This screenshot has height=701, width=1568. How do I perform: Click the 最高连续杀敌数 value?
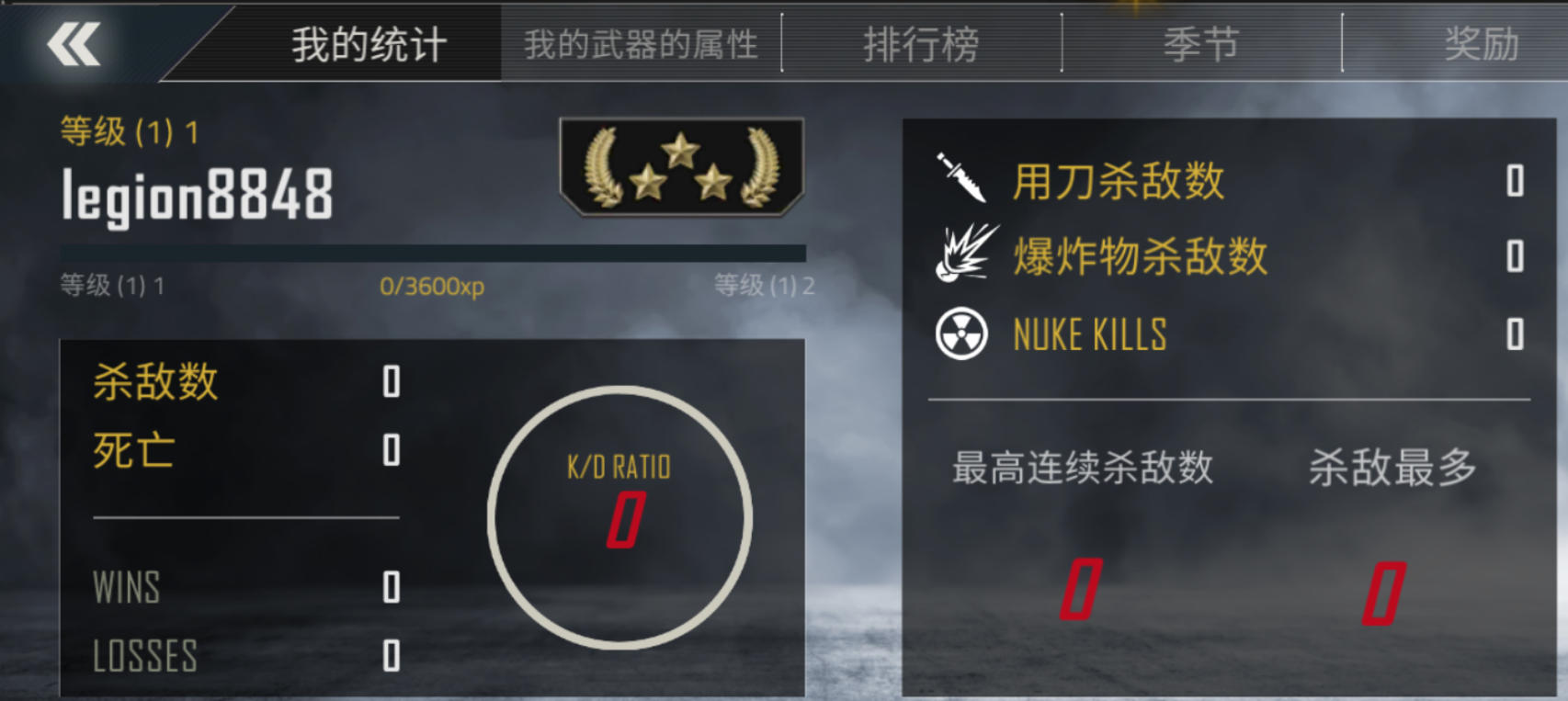tap(1081, 589)
